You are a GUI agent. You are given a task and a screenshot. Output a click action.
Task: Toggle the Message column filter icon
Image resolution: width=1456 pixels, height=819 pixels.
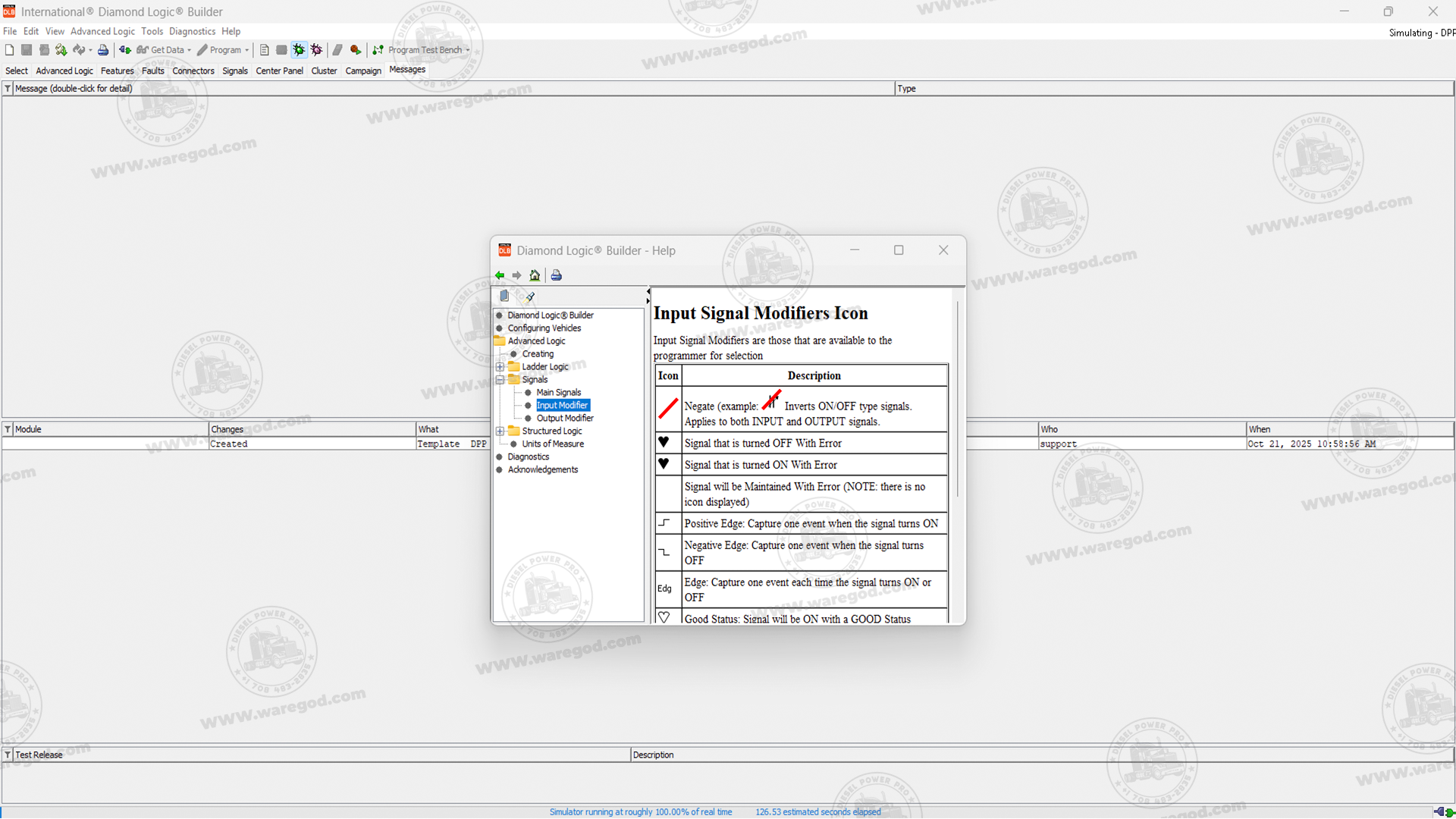click(8, 89)
